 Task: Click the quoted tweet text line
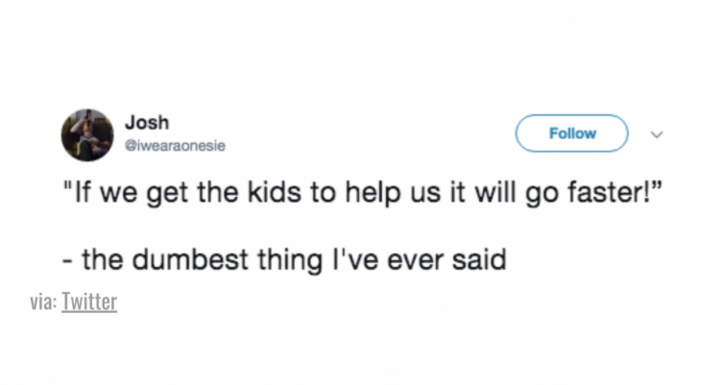364,193
